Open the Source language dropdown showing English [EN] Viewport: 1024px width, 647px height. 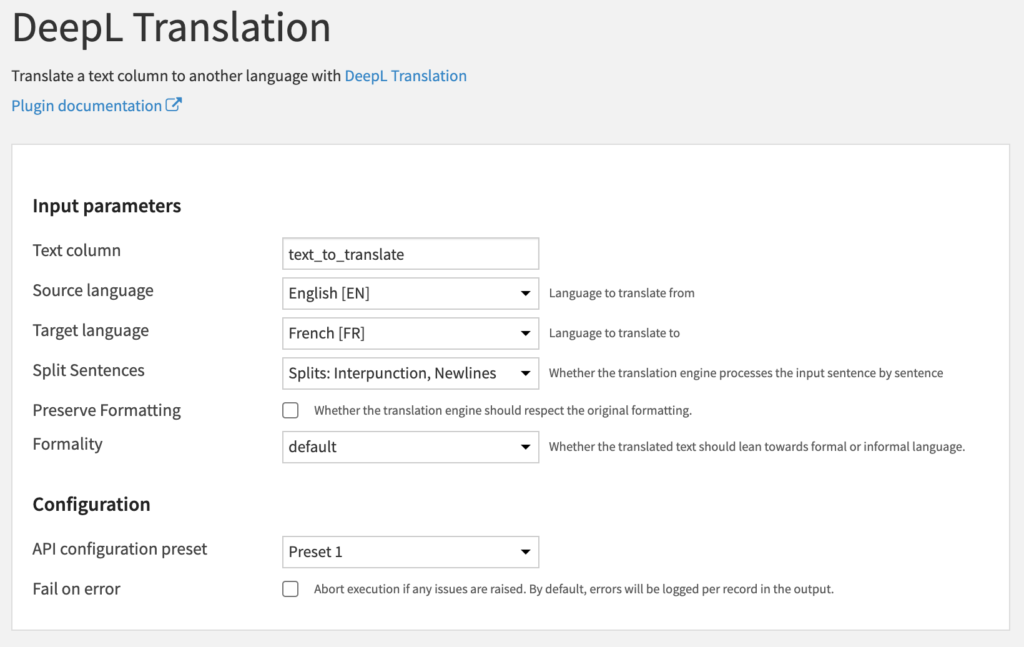click(410, 293)
